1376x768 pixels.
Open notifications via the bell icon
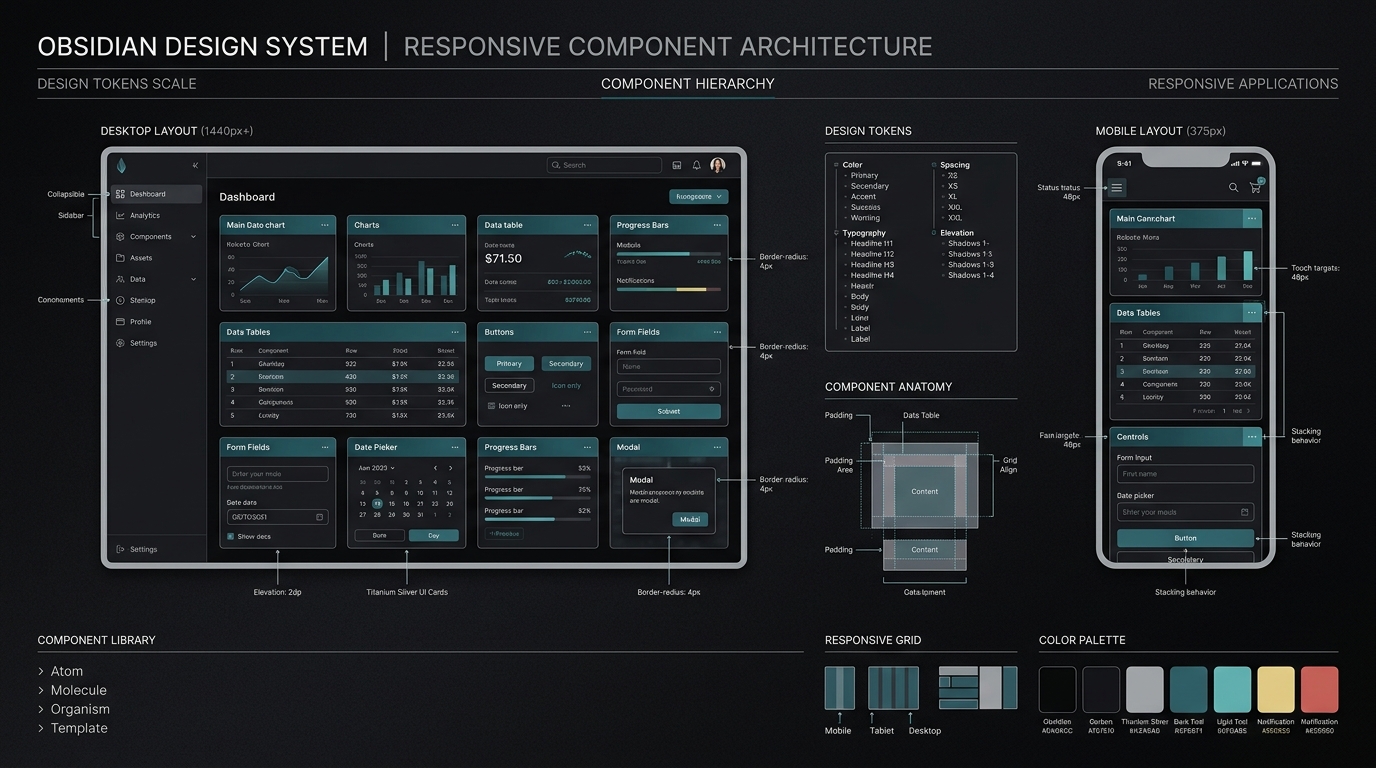point(696,165)
